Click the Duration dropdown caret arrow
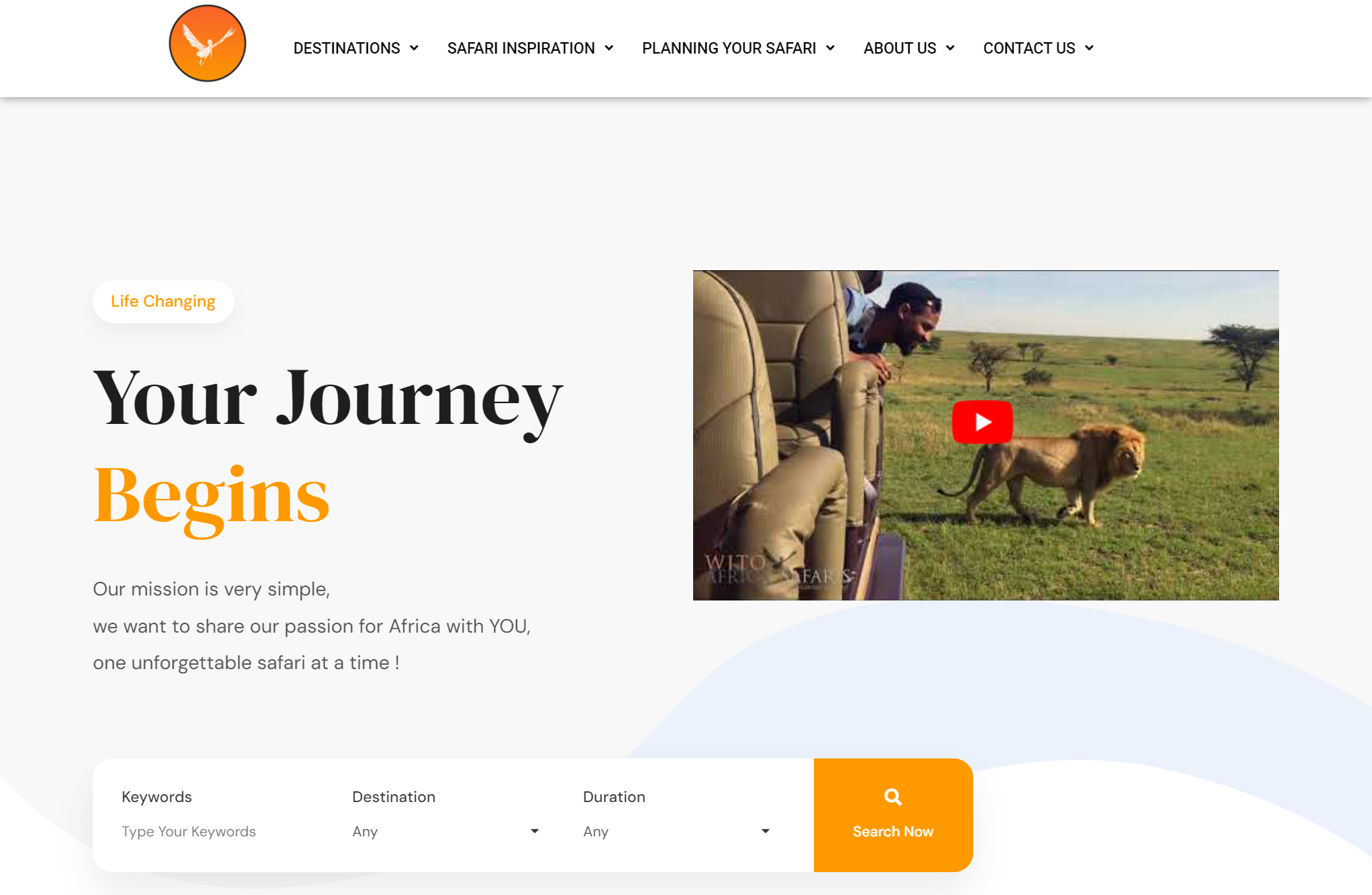1372x895 pixels. 765,831
